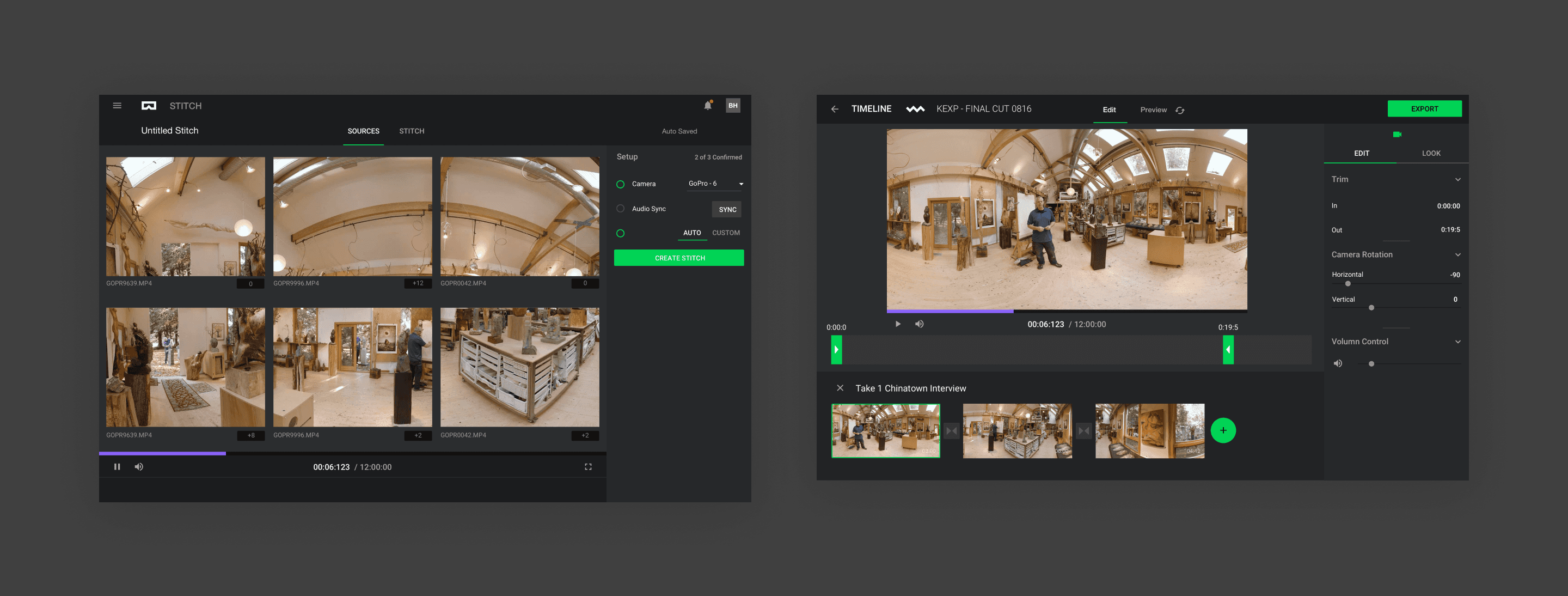The image size is (1568, 596).
Task: Pause playback in the Sources preview
Action: [117, 466]
